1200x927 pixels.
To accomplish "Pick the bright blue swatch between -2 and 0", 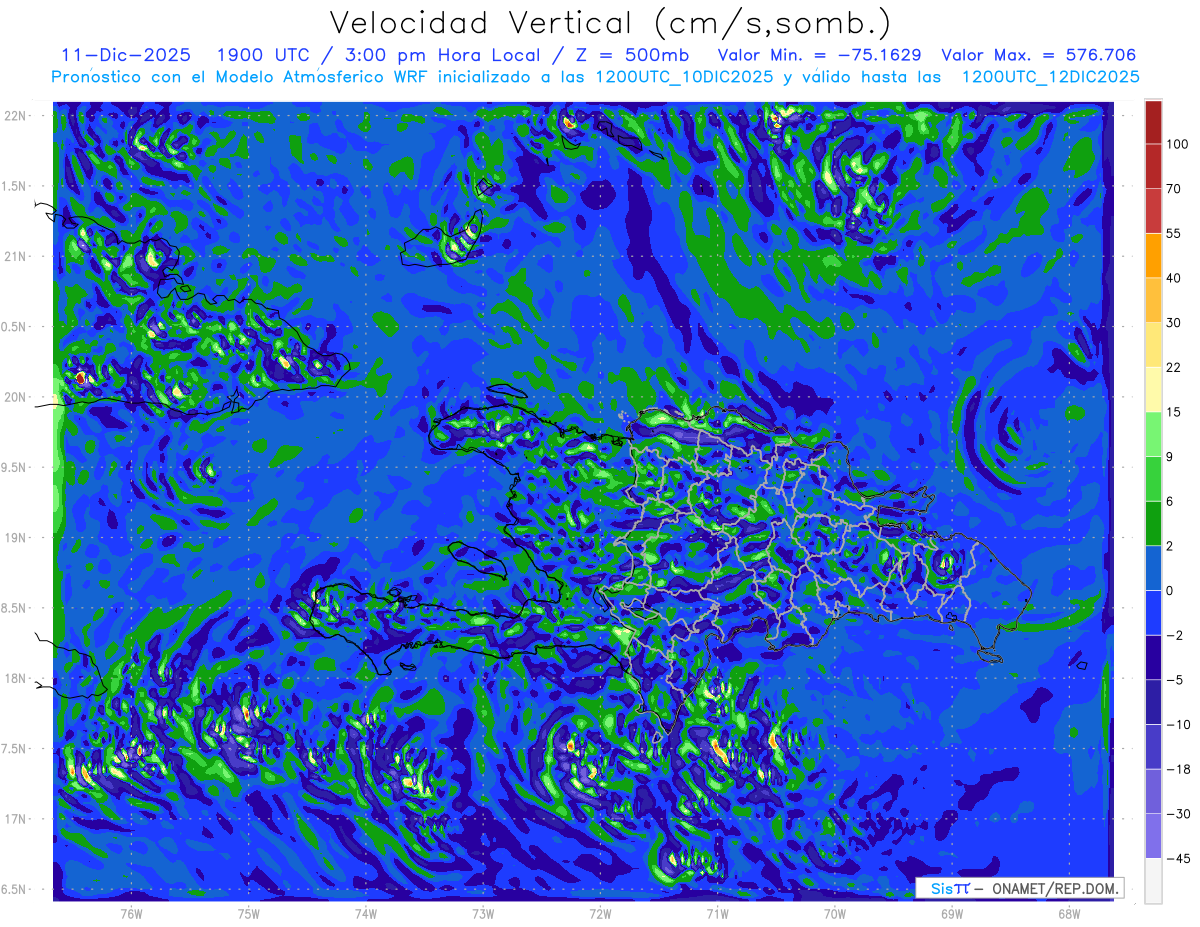I will pos(1153,612).
